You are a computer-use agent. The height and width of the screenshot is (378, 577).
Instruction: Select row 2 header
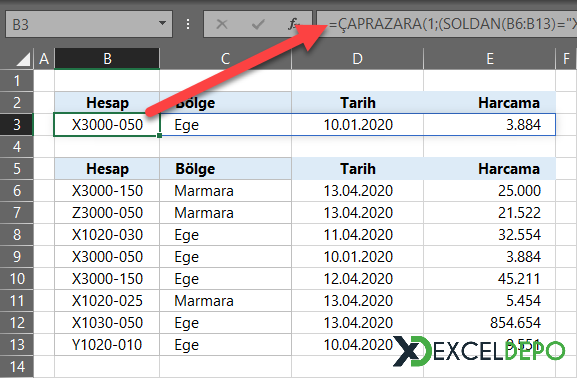17,103
